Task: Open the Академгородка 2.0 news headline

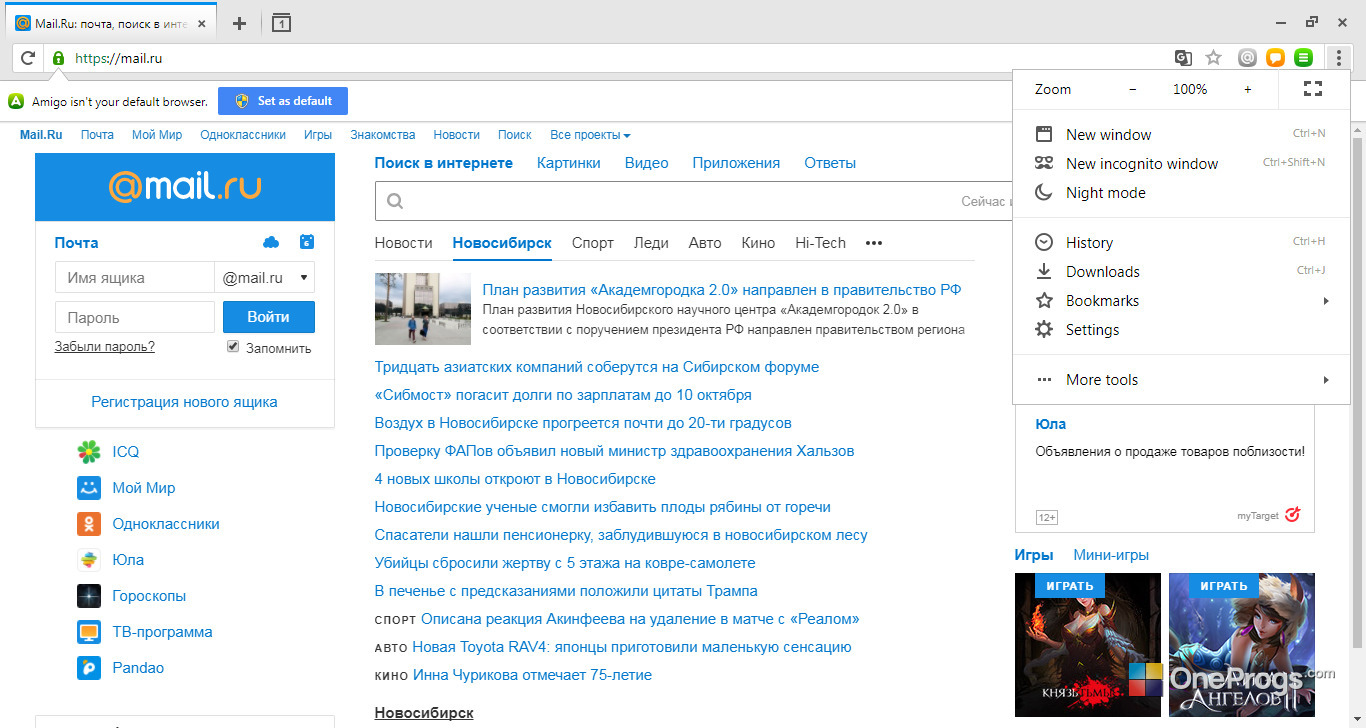Action: (722, 290)
